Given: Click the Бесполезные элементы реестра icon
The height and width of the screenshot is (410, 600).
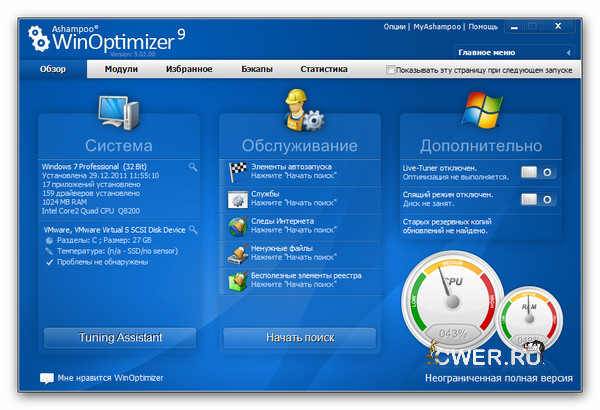Looking at the screenshot, I should [x=237, y=279].
